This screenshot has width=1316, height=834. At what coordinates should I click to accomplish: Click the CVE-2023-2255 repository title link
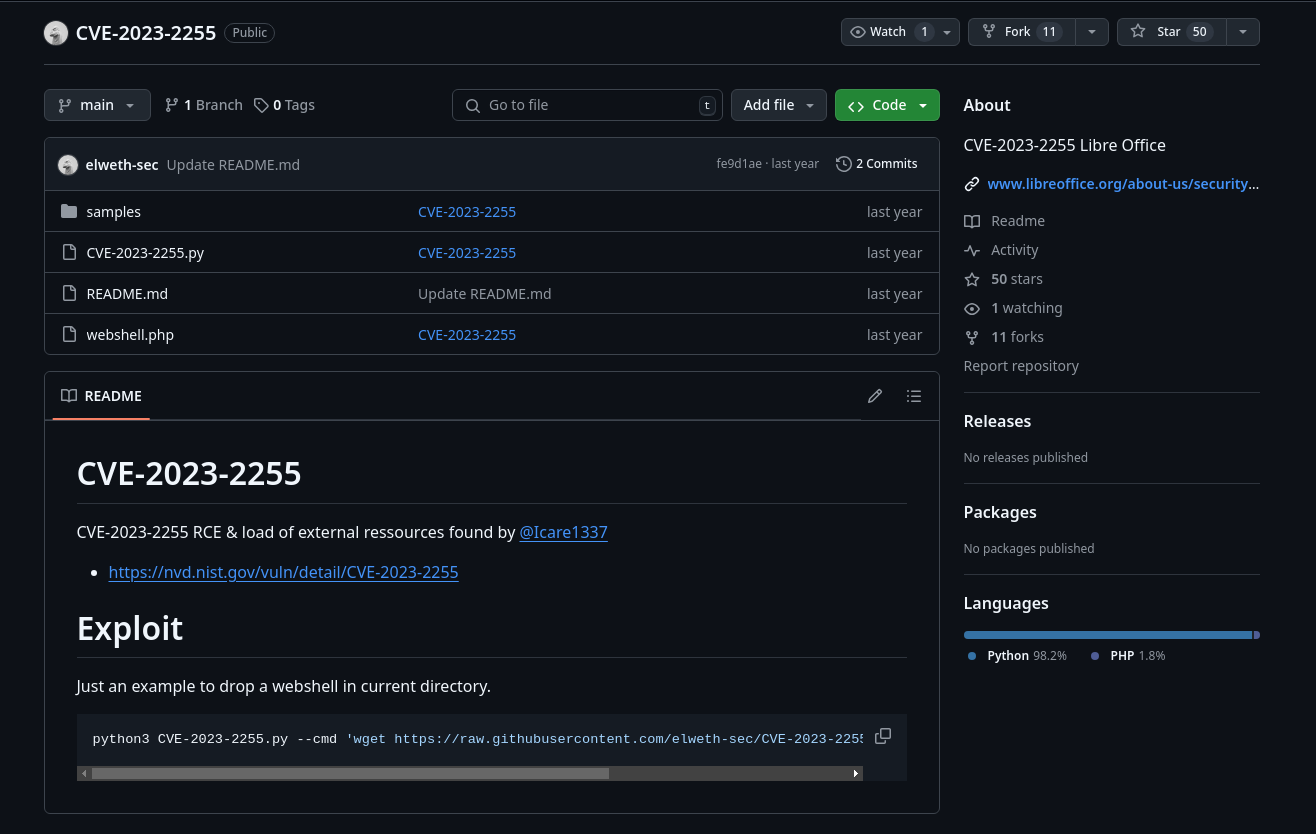tap(146, 33)
